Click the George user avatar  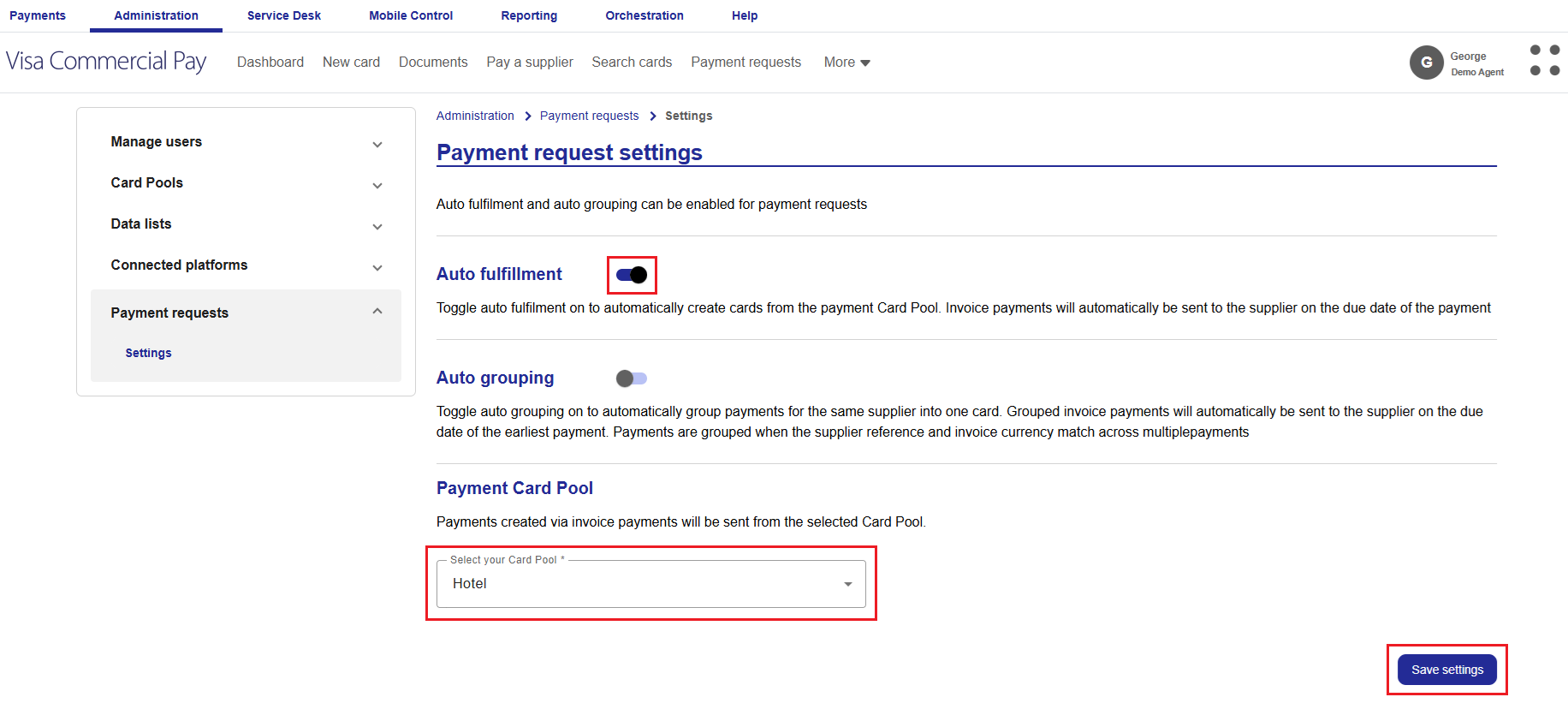[x=1426, y=63]
